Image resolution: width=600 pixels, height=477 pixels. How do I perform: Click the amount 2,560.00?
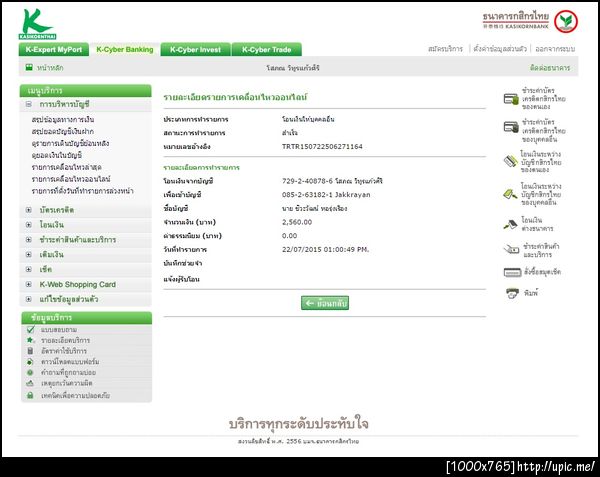297,222
